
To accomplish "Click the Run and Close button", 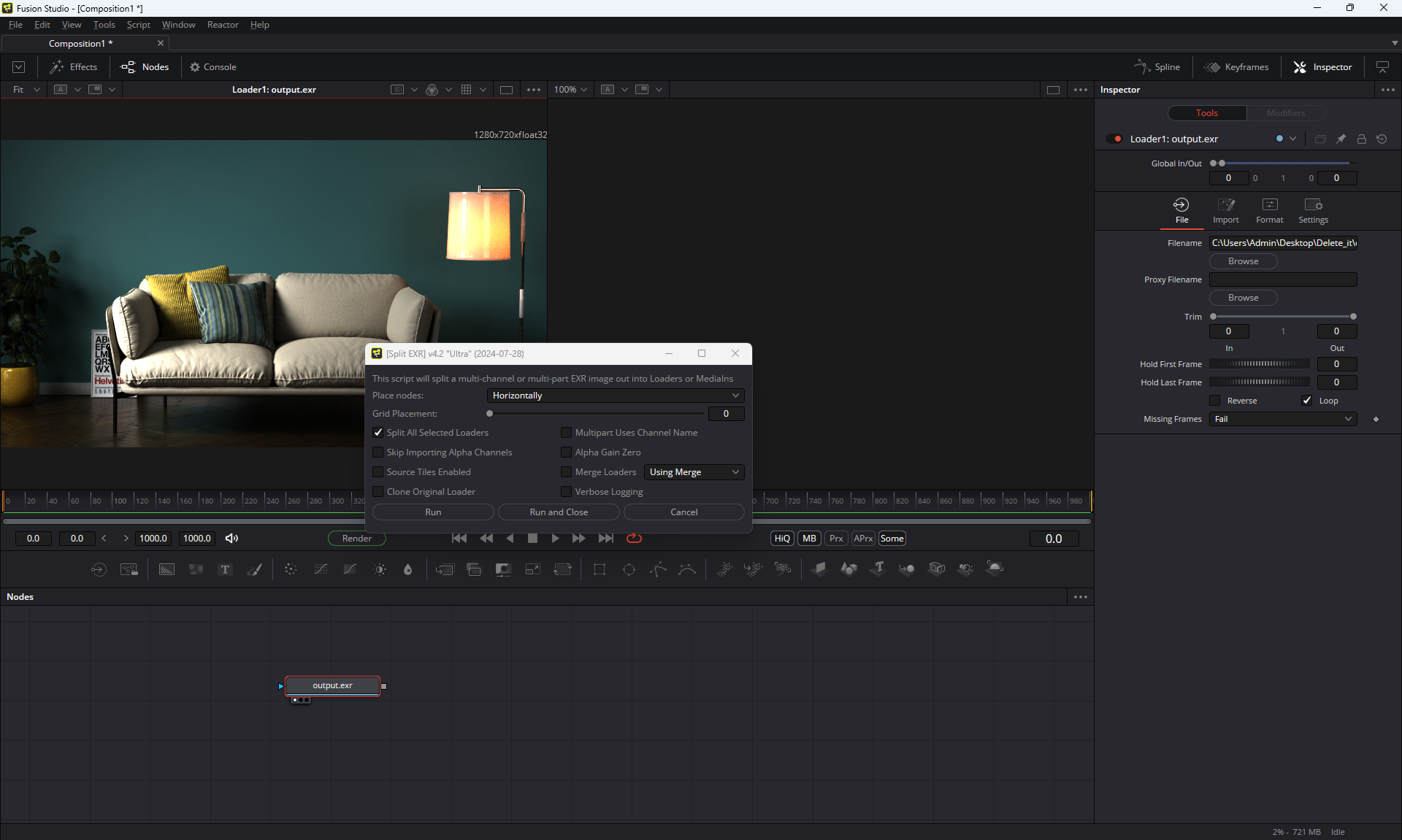I will 559,512.
